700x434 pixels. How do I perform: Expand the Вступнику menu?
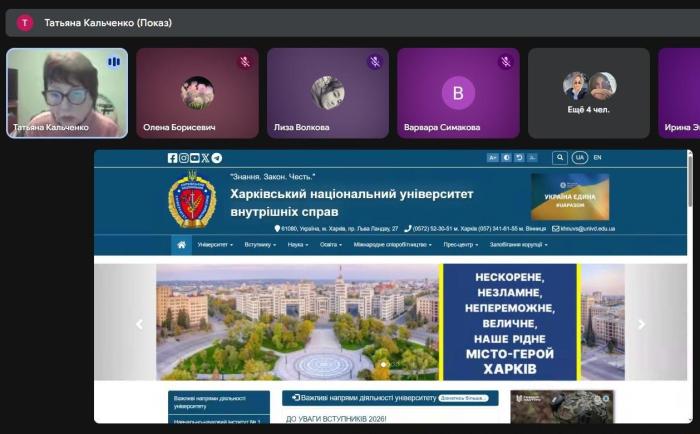260,245
